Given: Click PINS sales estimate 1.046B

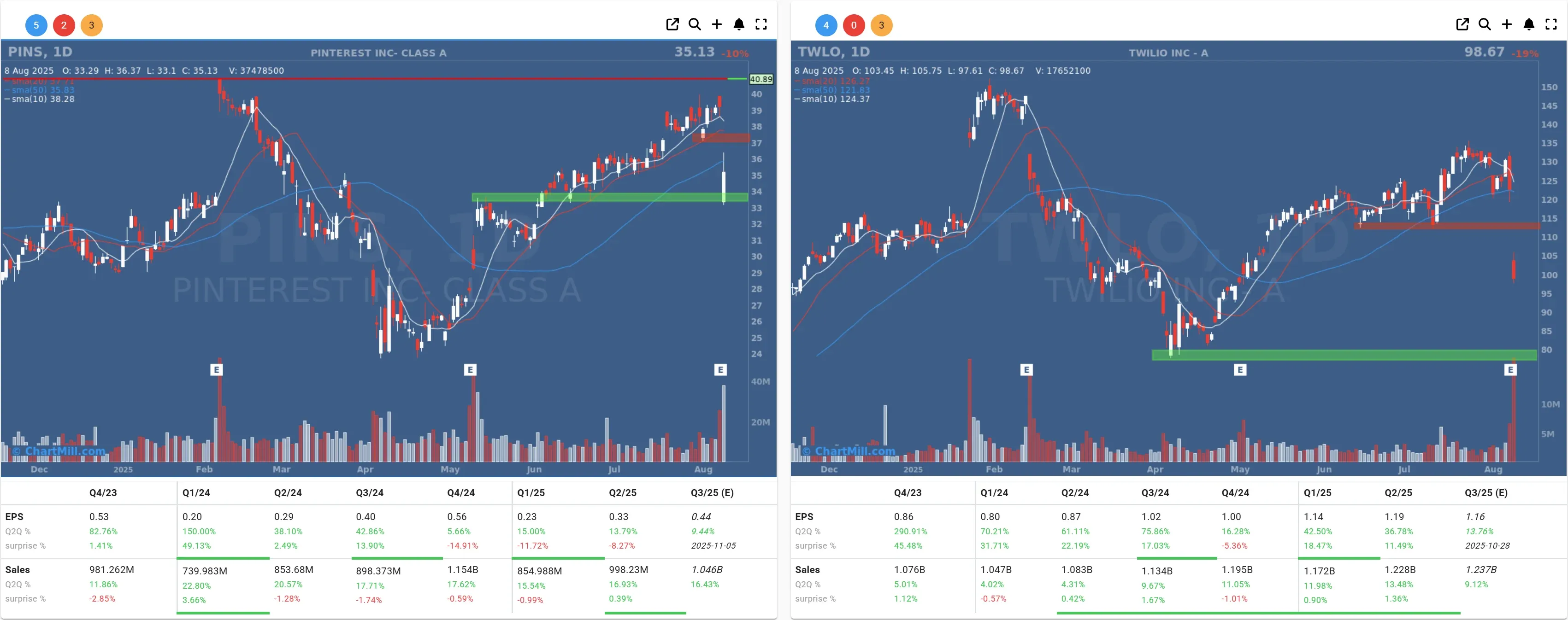Looking at the screenshot, I should pos(707,569).
